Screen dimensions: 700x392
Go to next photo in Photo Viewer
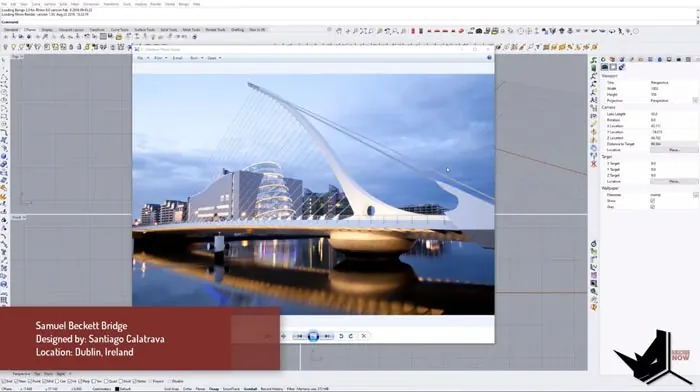[327, 336]
